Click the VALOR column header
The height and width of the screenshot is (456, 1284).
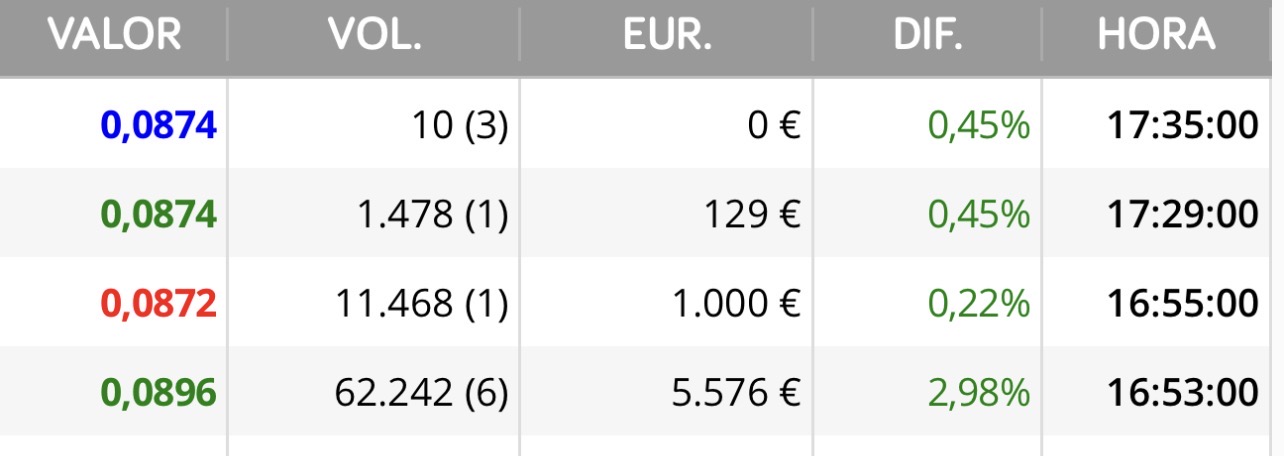(115, 35)
